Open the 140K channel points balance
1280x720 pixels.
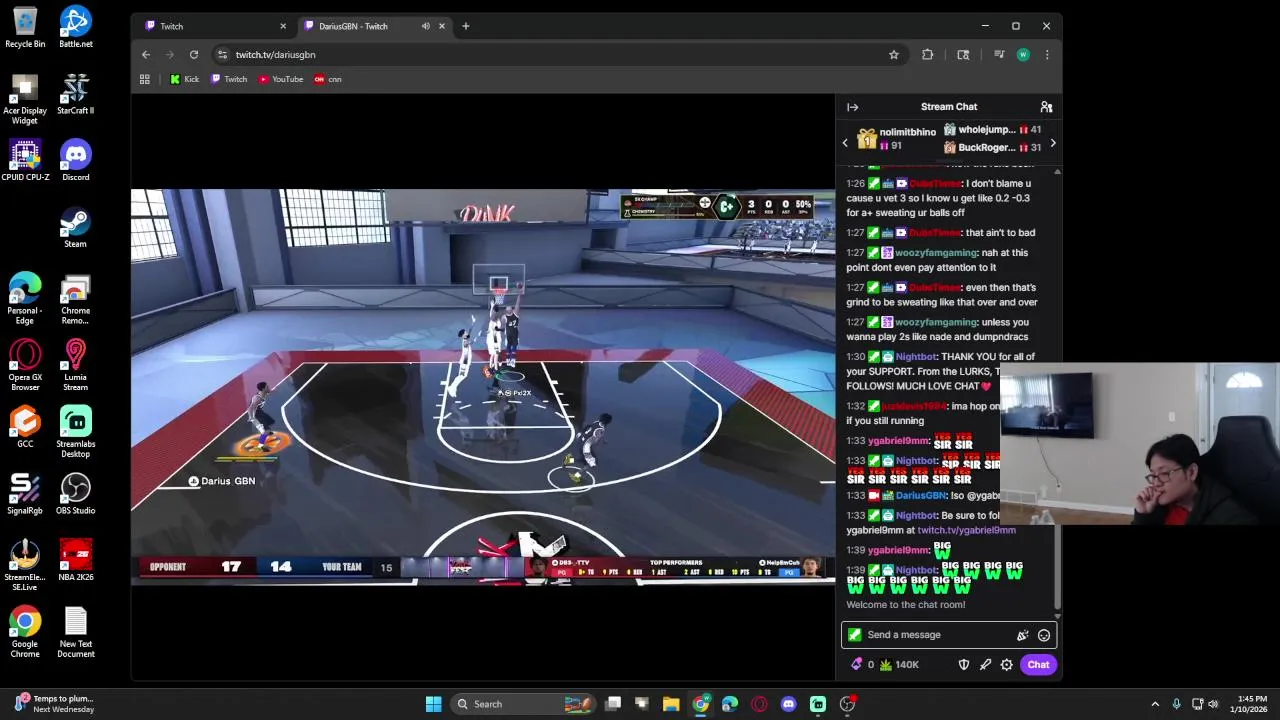[x=899, y=665]
